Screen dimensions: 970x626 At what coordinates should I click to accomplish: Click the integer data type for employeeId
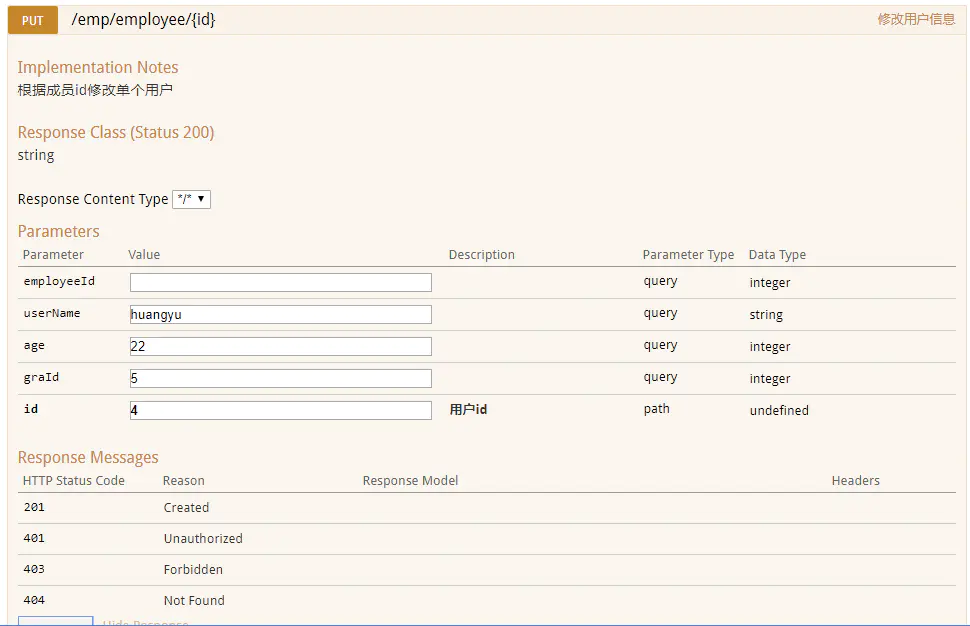[770, 283]
